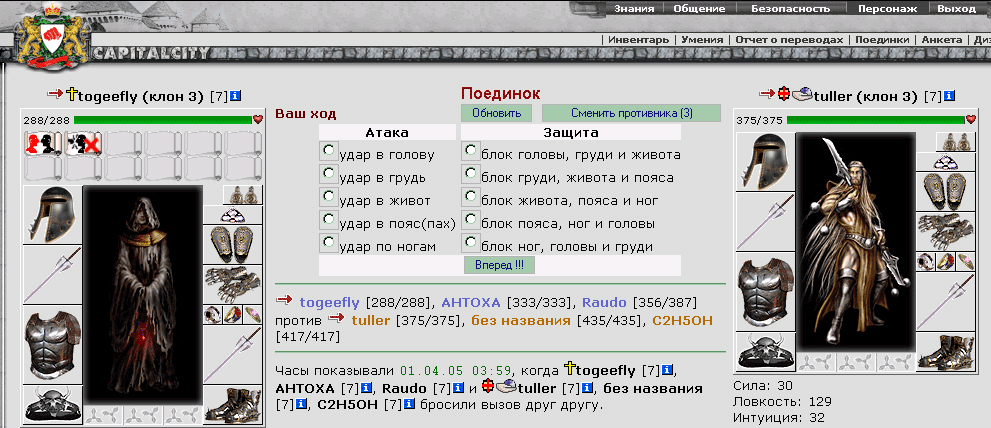Click tuller's chest armor slot
The image size is (991, 428).
(x=765, y=291)
